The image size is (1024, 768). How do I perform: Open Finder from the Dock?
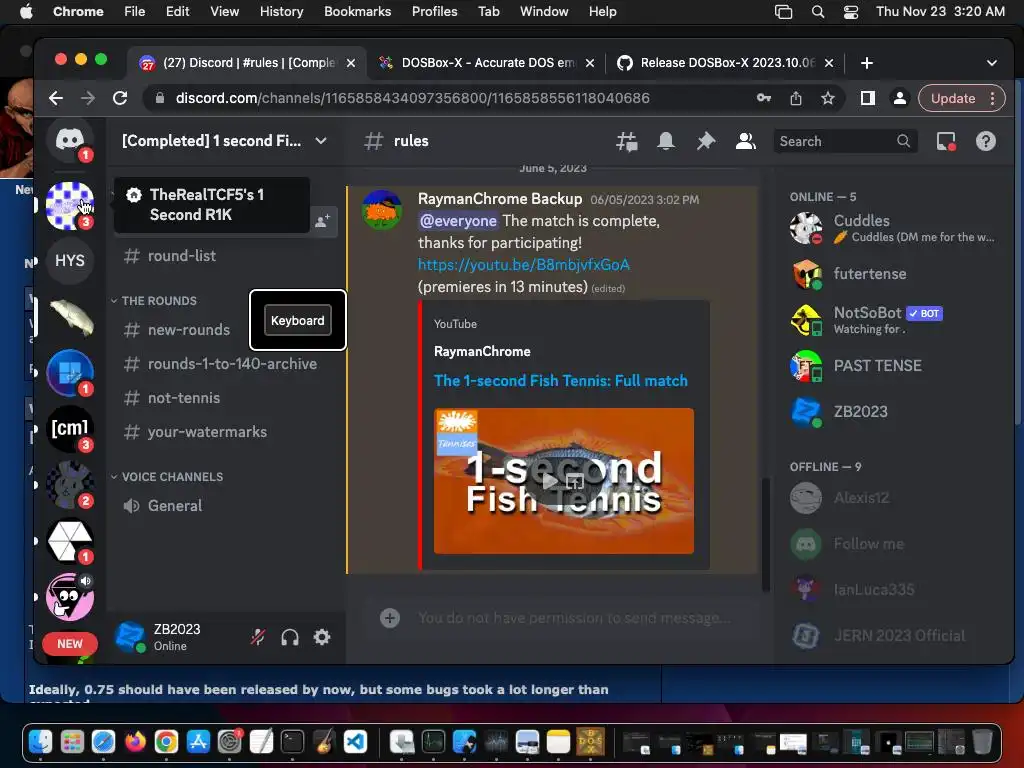click(40, 742)
